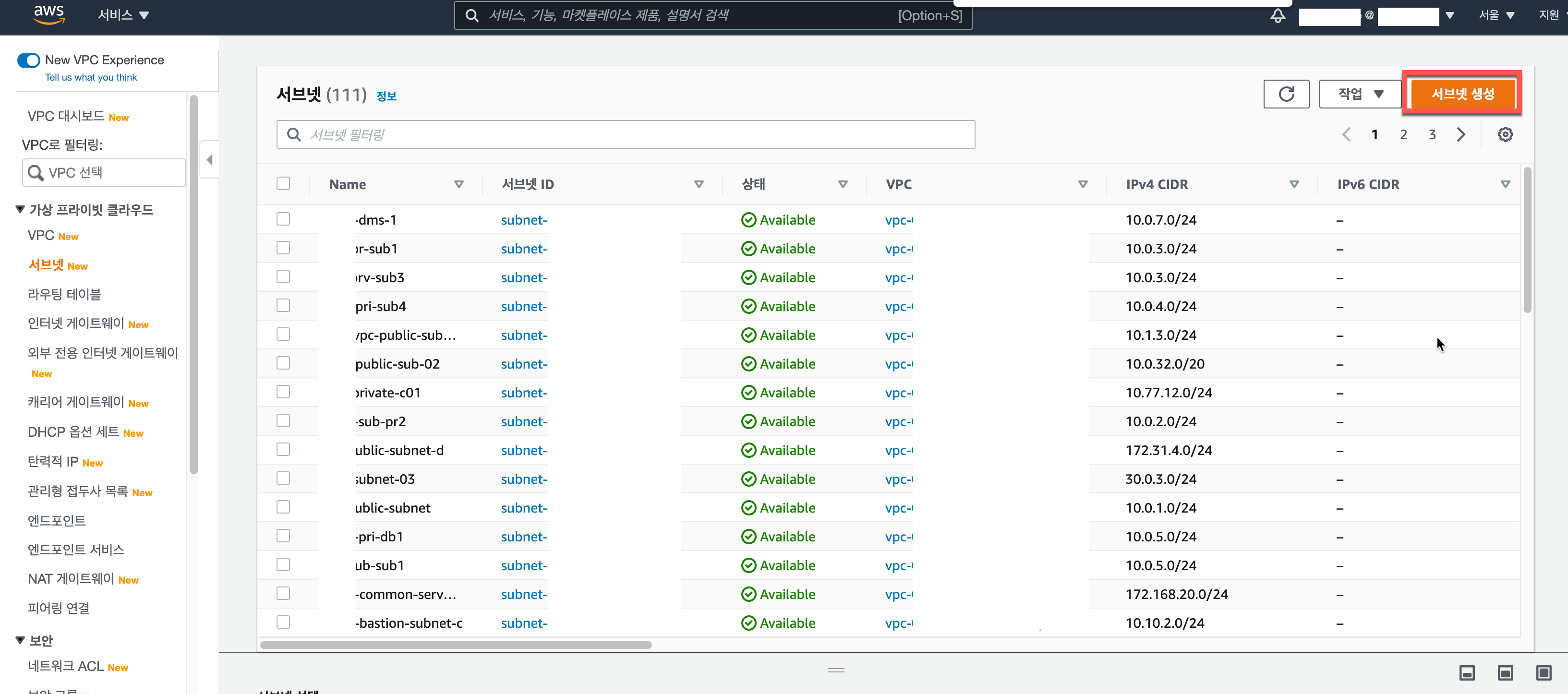Click the refresh subnets icon button
Image resolution: width=1568 pixels, height=694 pixels.
click(1286, 94)
